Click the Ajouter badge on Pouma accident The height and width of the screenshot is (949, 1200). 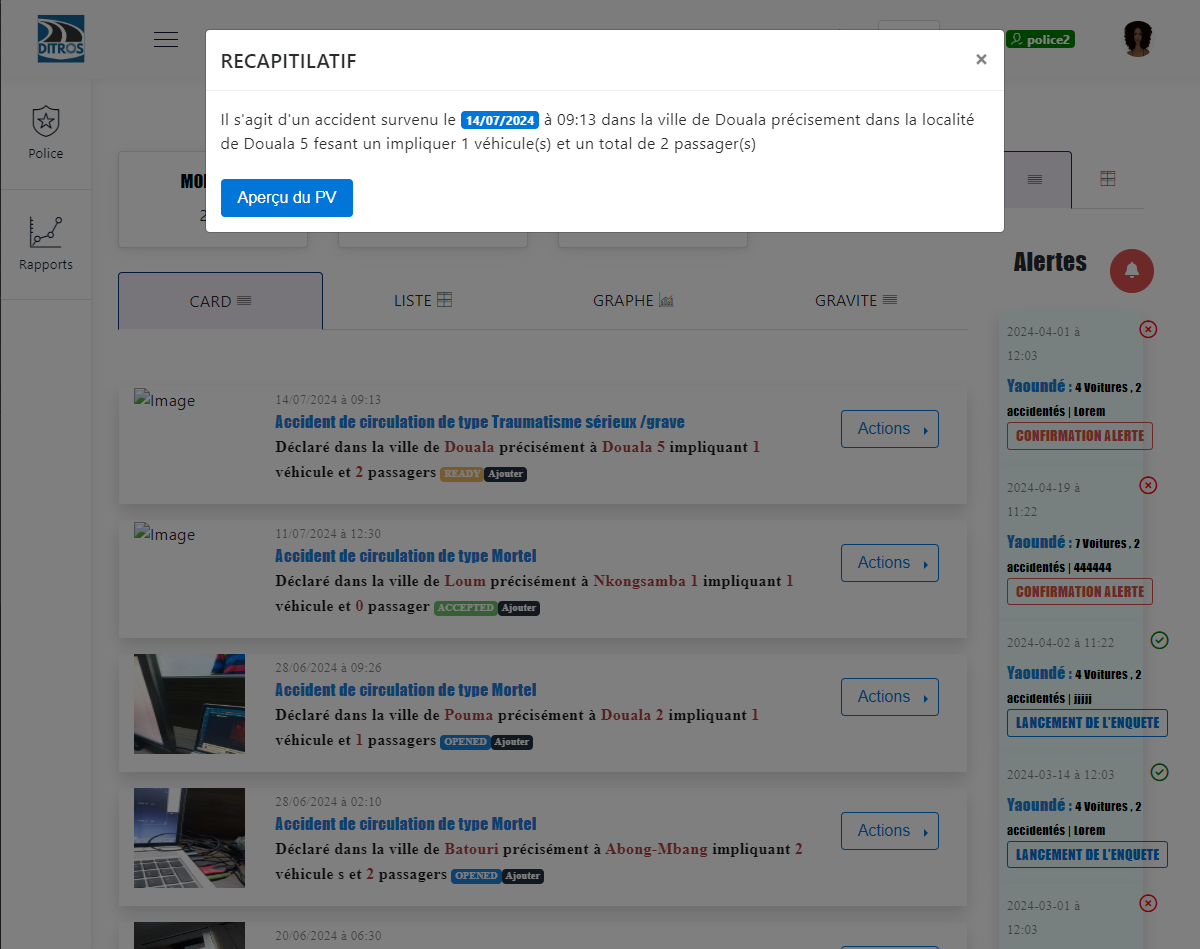[x=512, y=742]
